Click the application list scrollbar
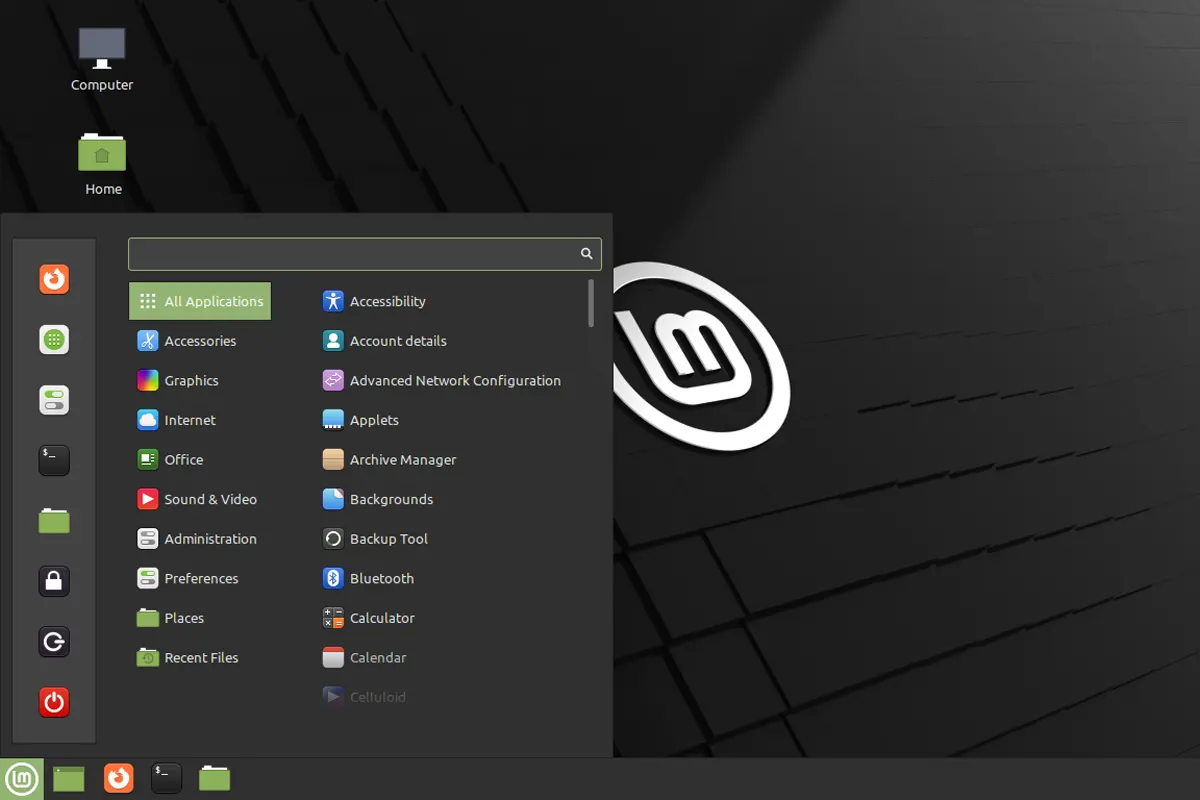Image resolution: width=1200 pixels, height=800 pixels. tap(591, 303)
